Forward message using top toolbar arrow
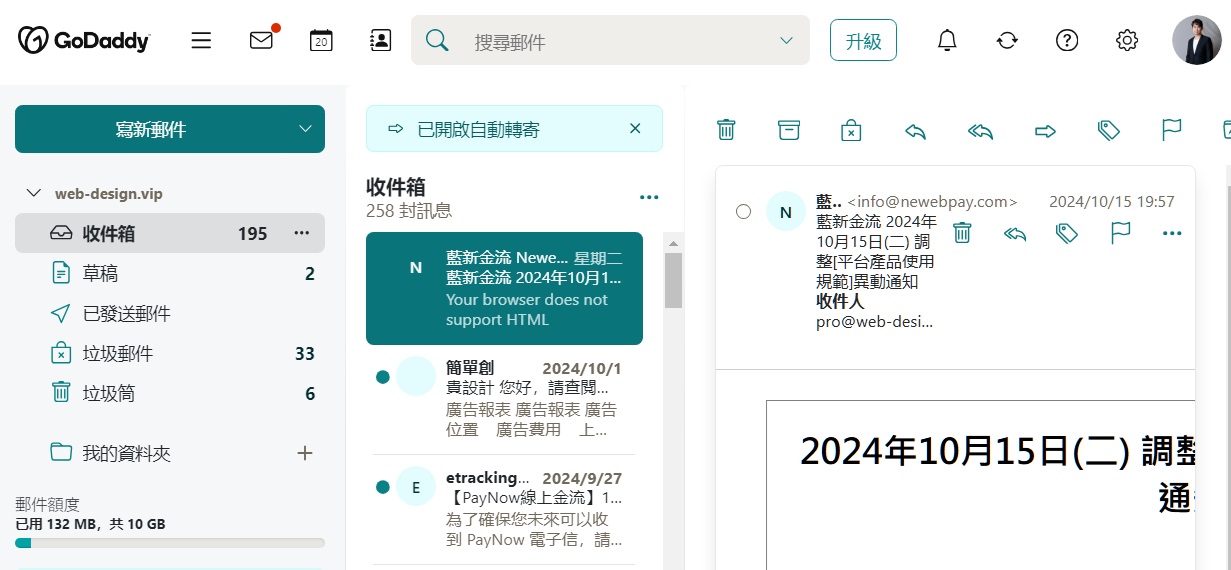The image size is (1231, 570). point(1045,131)
